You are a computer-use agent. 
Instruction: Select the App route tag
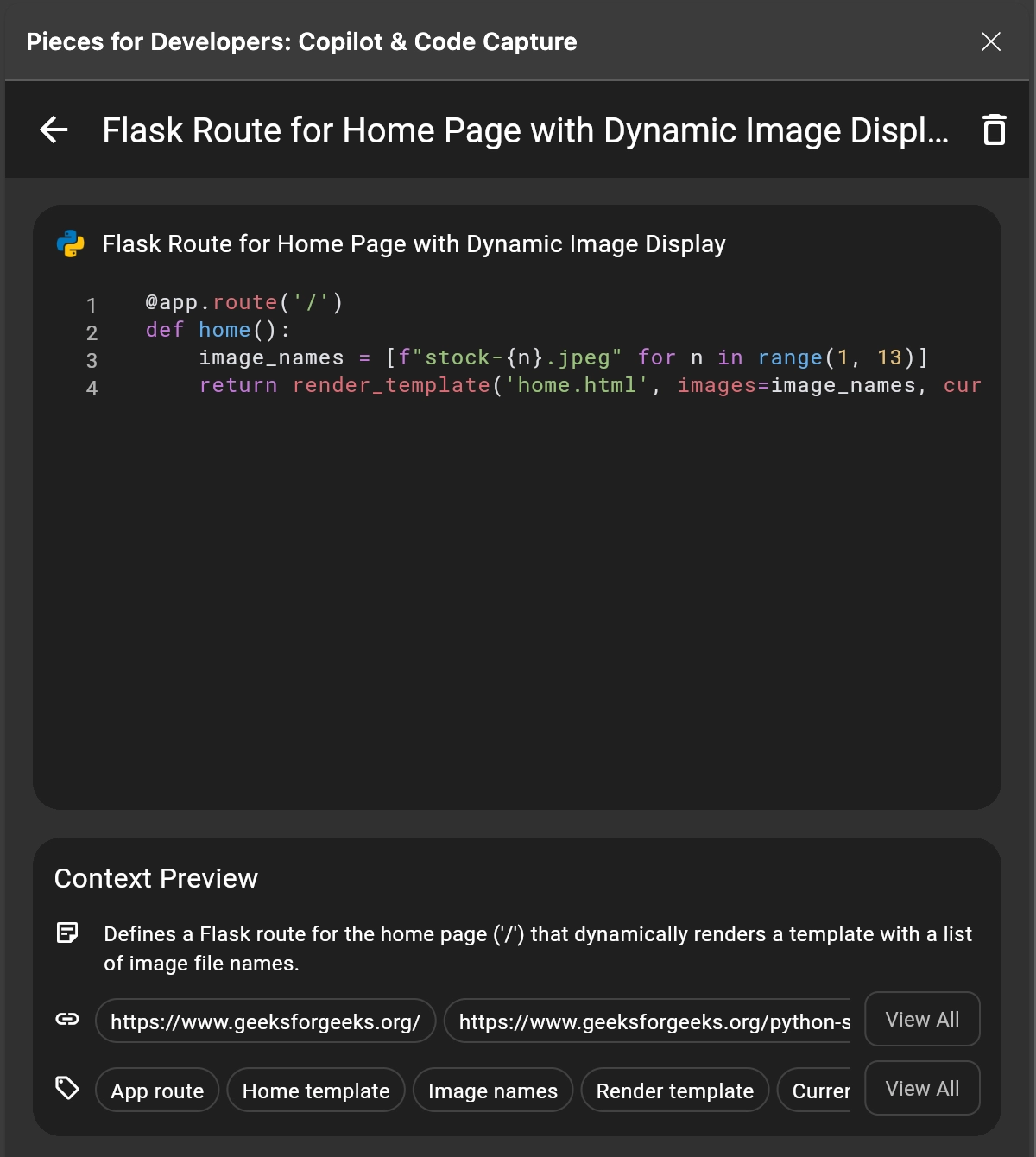click(156, 1090)
